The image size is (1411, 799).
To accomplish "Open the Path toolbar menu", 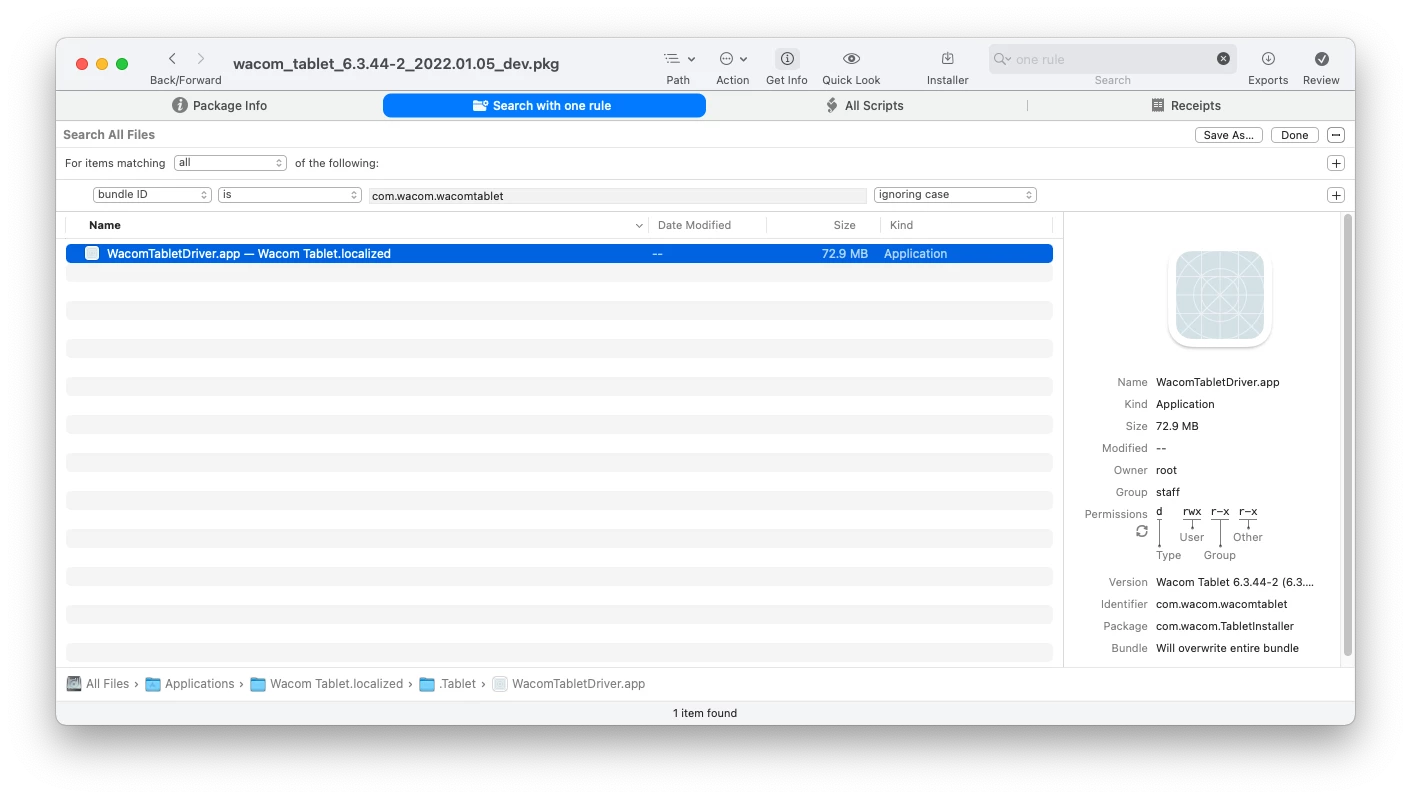I will coord(679,59).
